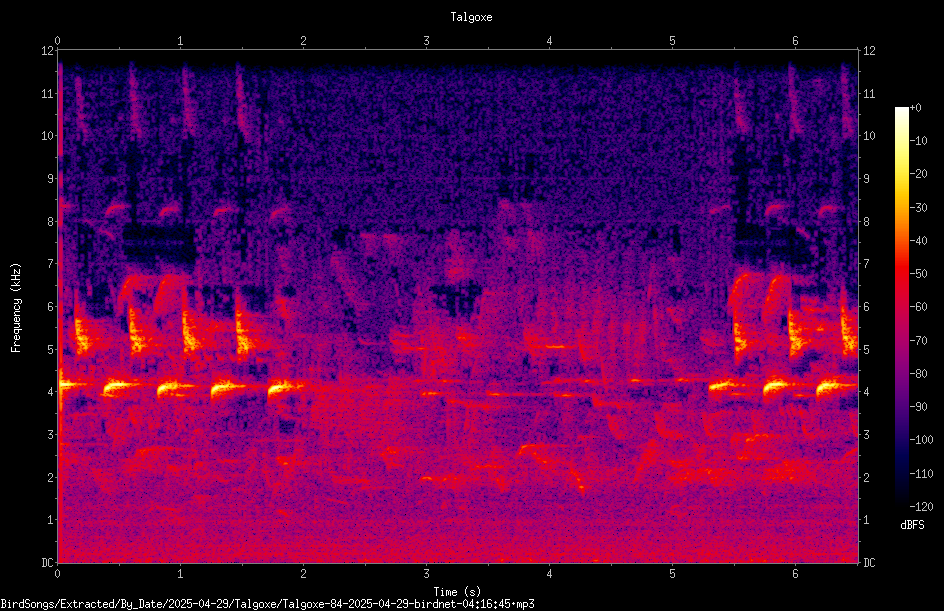This screenshot has width=944, height=611.
Task: Click the Talgoxe title text
Action: tap(471, 17)
